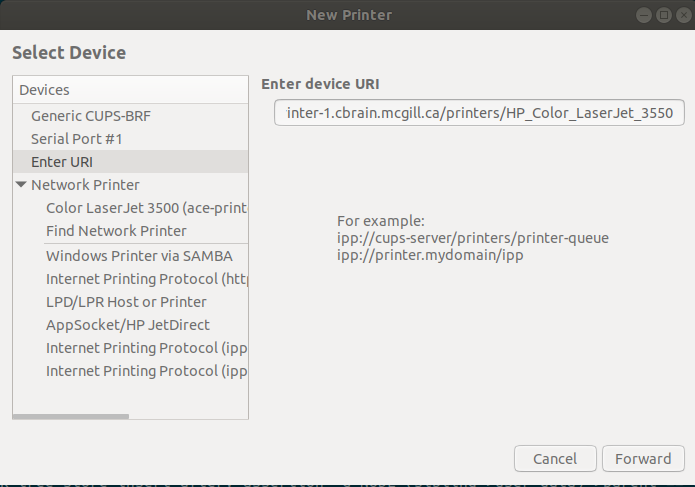Select Generic CUPS-BRF device

[x=90, y=116]
